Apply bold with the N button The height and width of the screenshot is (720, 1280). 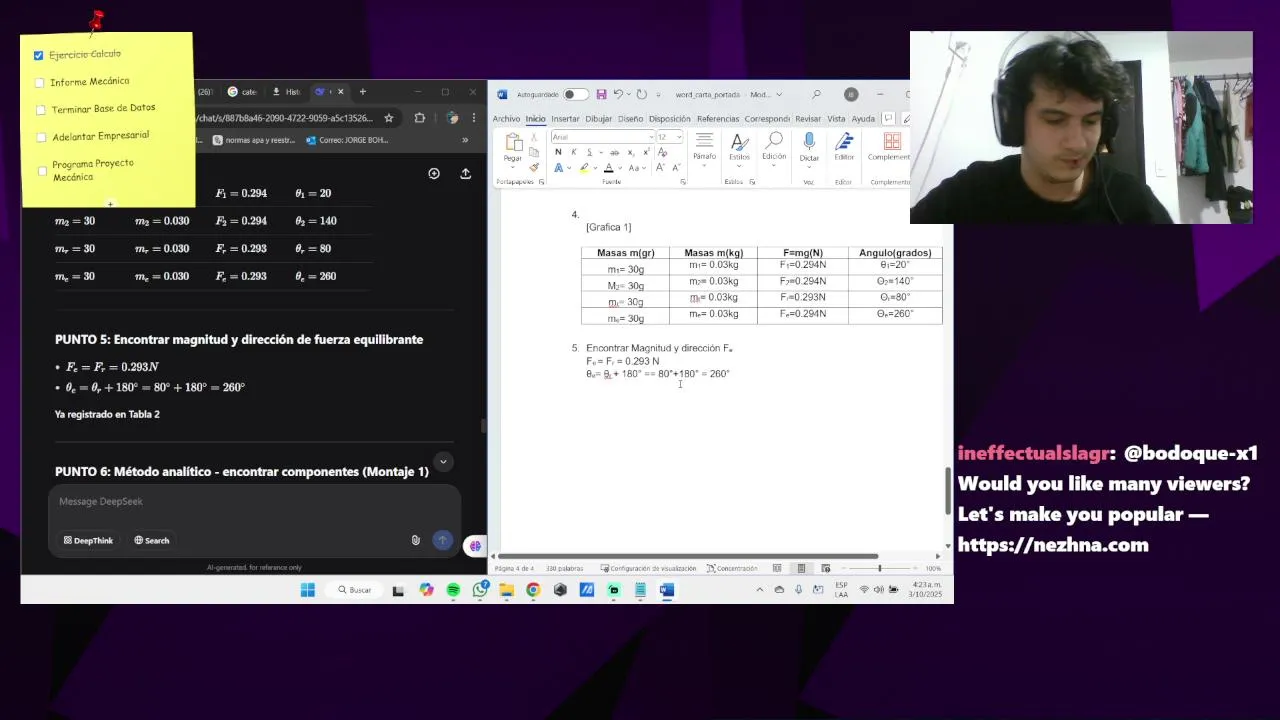tap(558, 152)
